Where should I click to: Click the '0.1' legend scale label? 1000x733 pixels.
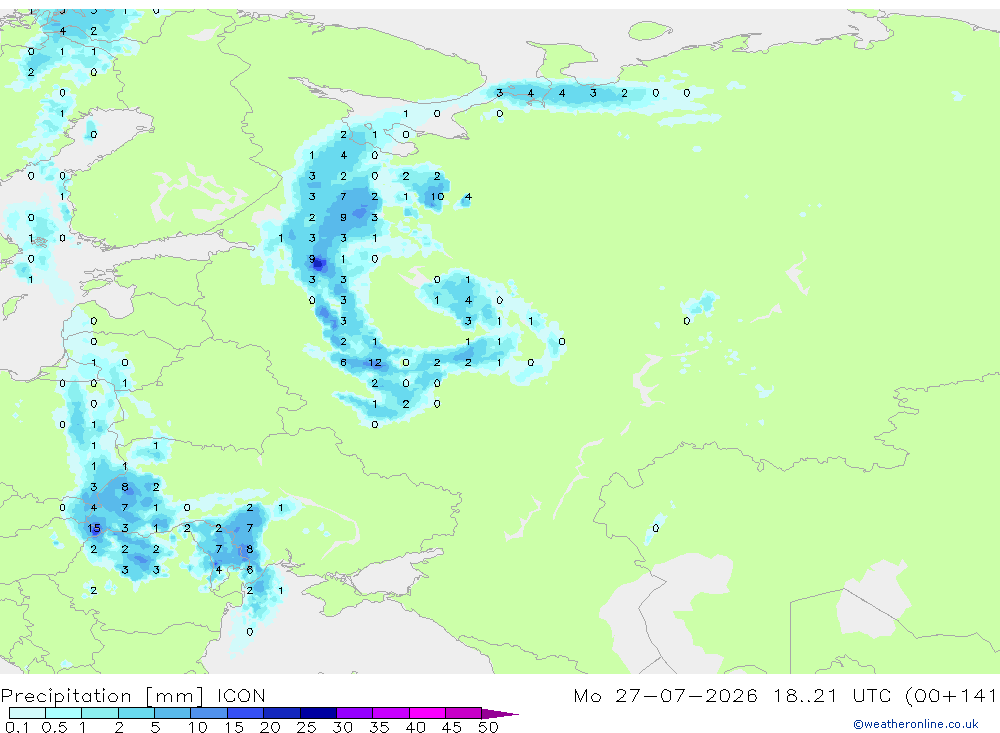[17, 727]
